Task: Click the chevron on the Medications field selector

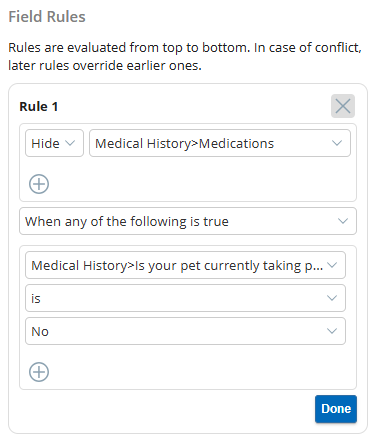Action: click(x=337, y=143)
